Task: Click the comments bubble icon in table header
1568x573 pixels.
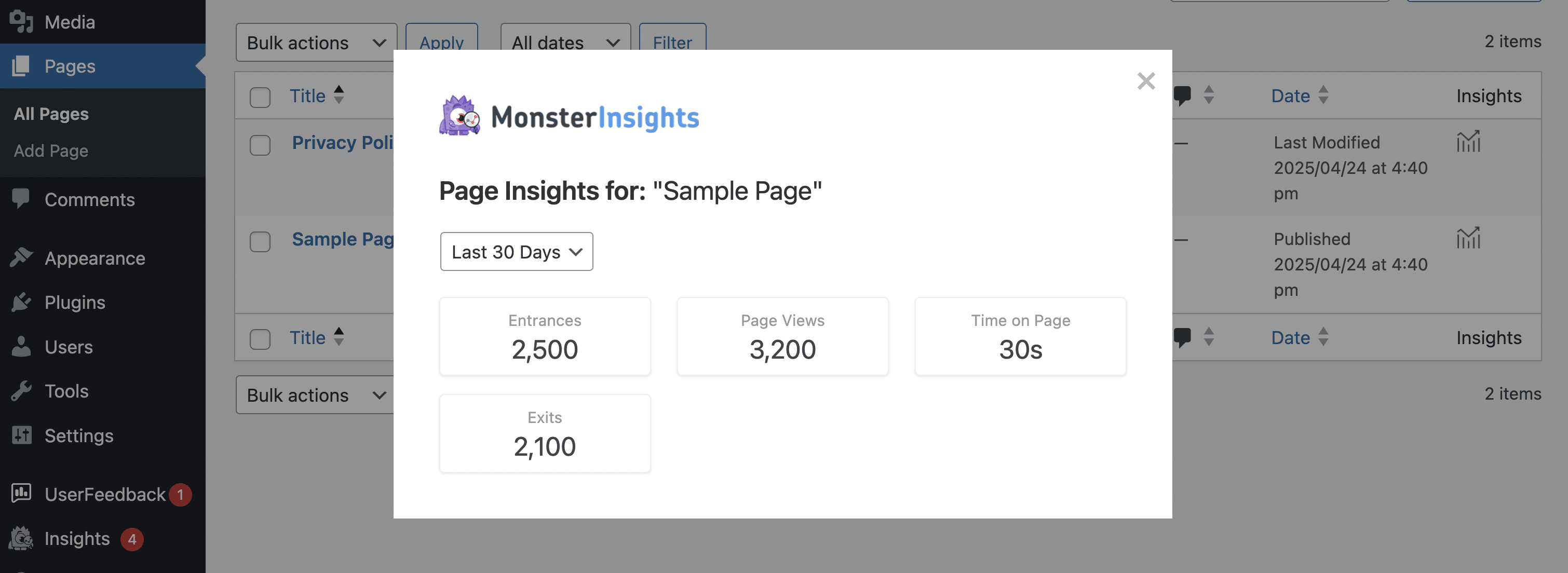Action: click(x=1182, y=95)
